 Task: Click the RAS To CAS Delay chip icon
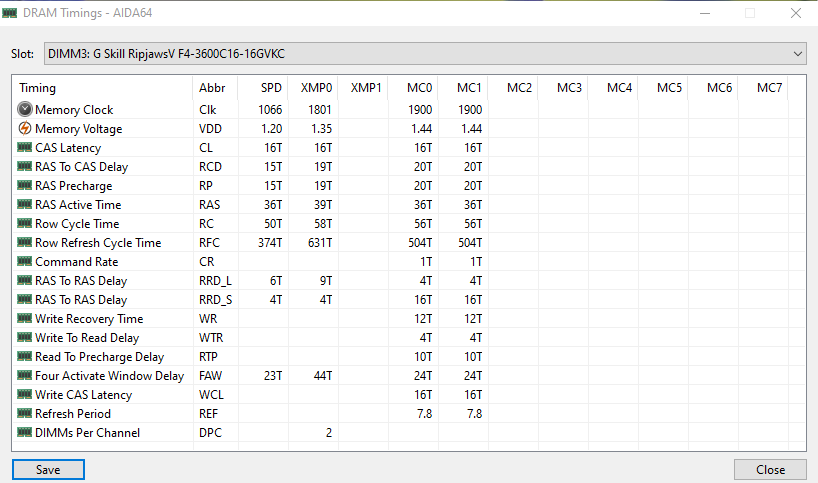click(25, 166)
